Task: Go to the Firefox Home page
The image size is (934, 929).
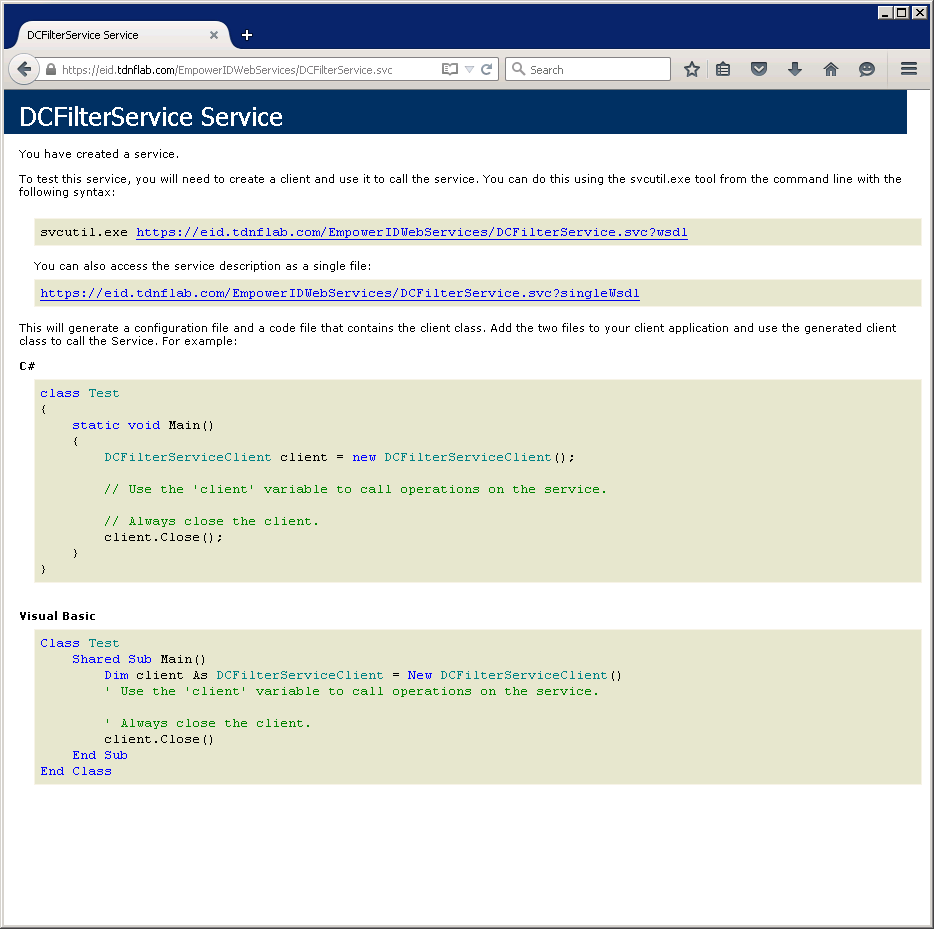Action: click(x=830, y=70)
